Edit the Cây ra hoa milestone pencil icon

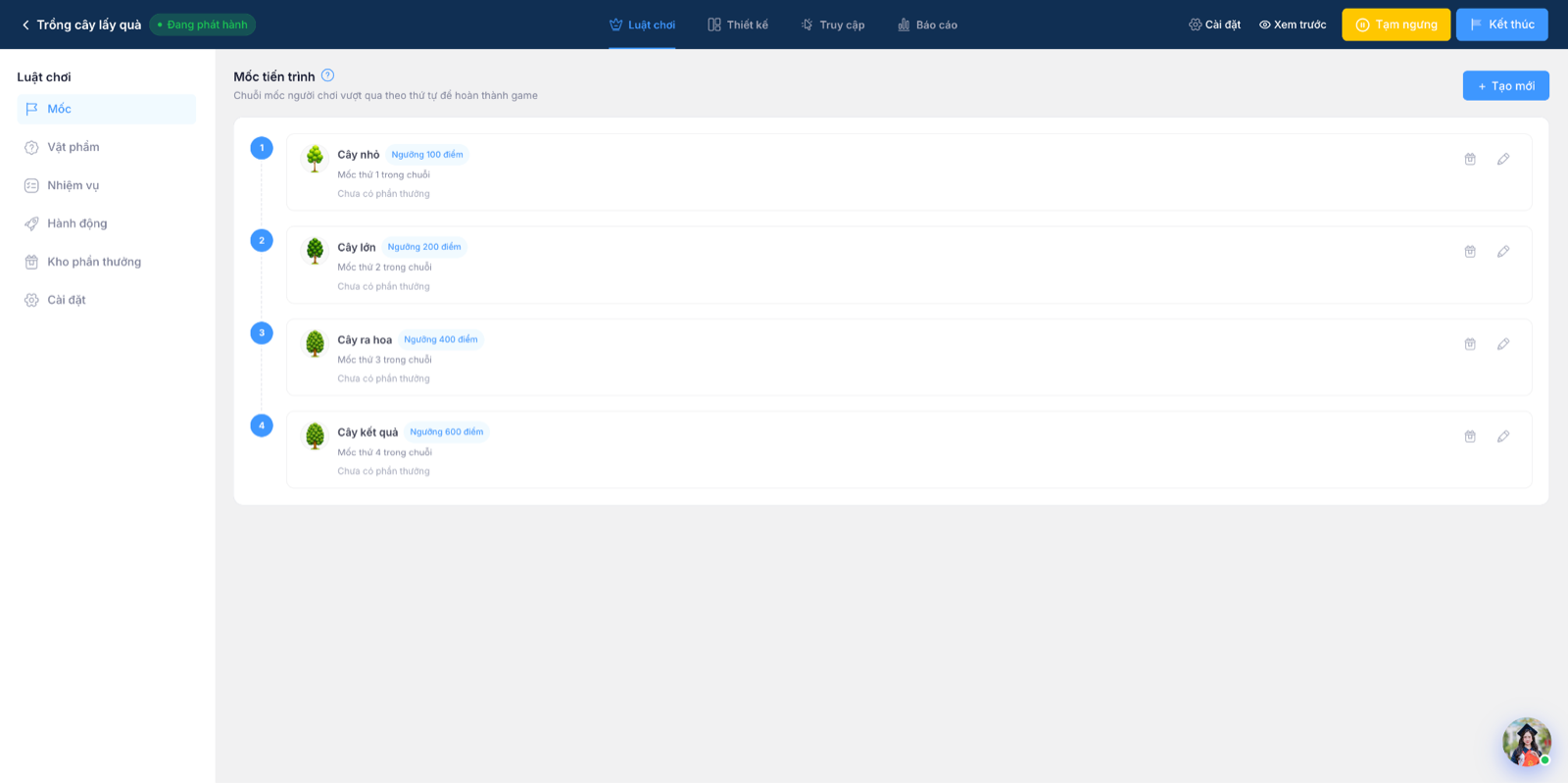click(1503, 344)
